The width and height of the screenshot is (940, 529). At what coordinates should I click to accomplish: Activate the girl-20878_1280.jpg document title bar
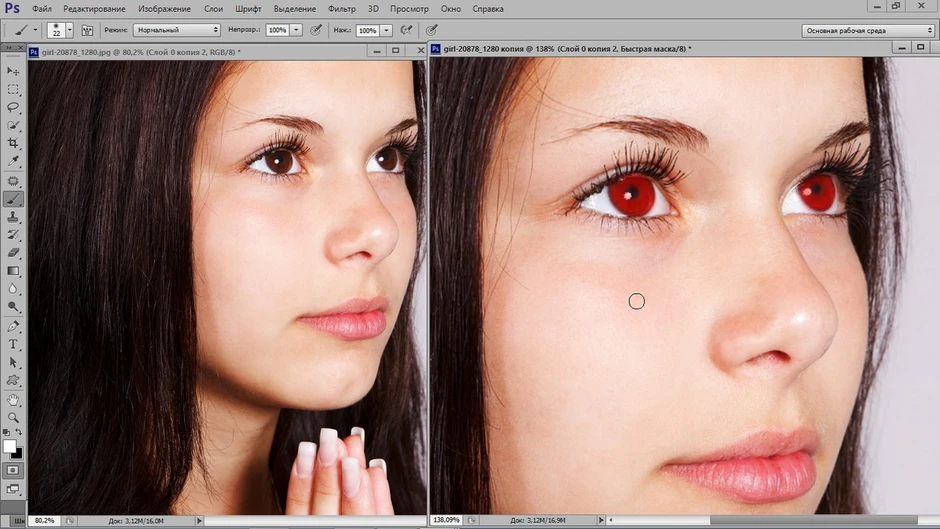[198, 52]
